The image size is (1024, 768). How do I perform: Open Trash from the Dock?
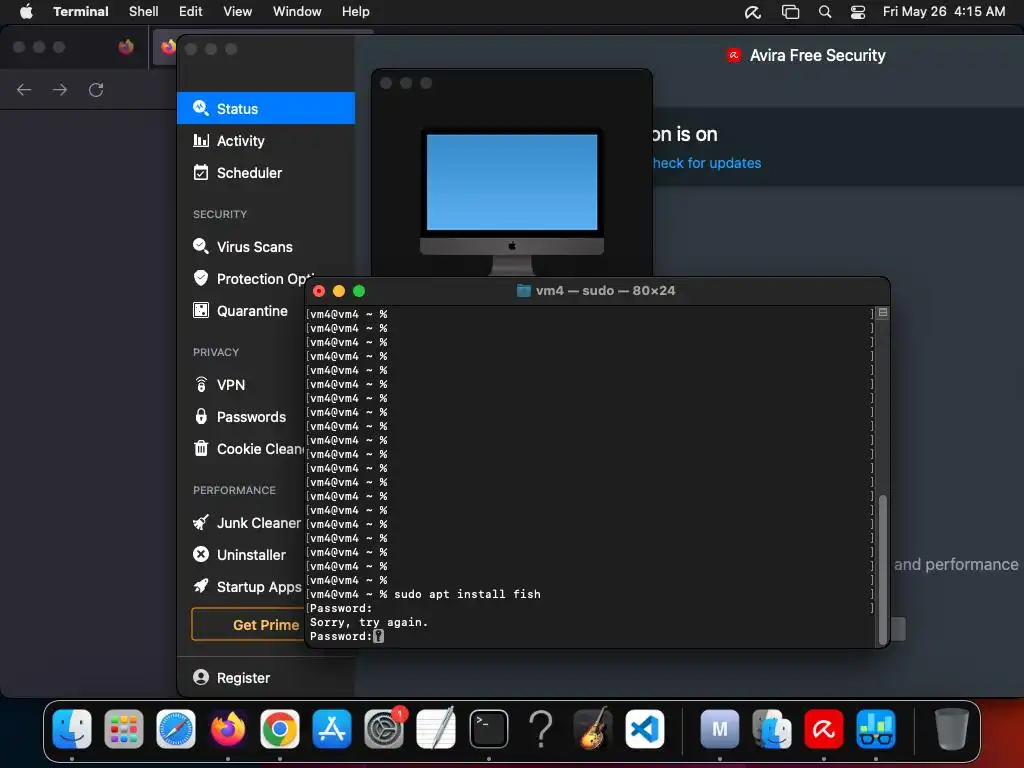pyautogui.click(x=952, y=729)
